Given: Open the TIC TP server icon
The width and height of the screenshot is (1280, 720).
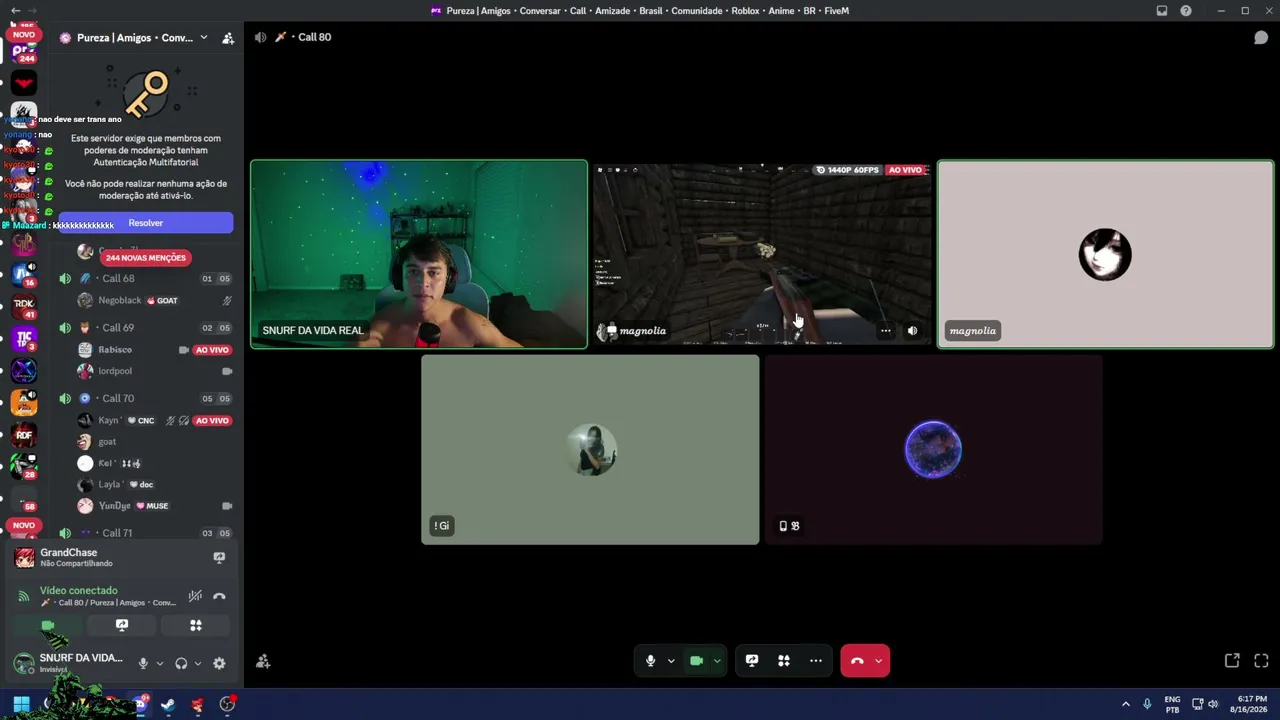Looking at the screenshot, I should tap(24, 340).
